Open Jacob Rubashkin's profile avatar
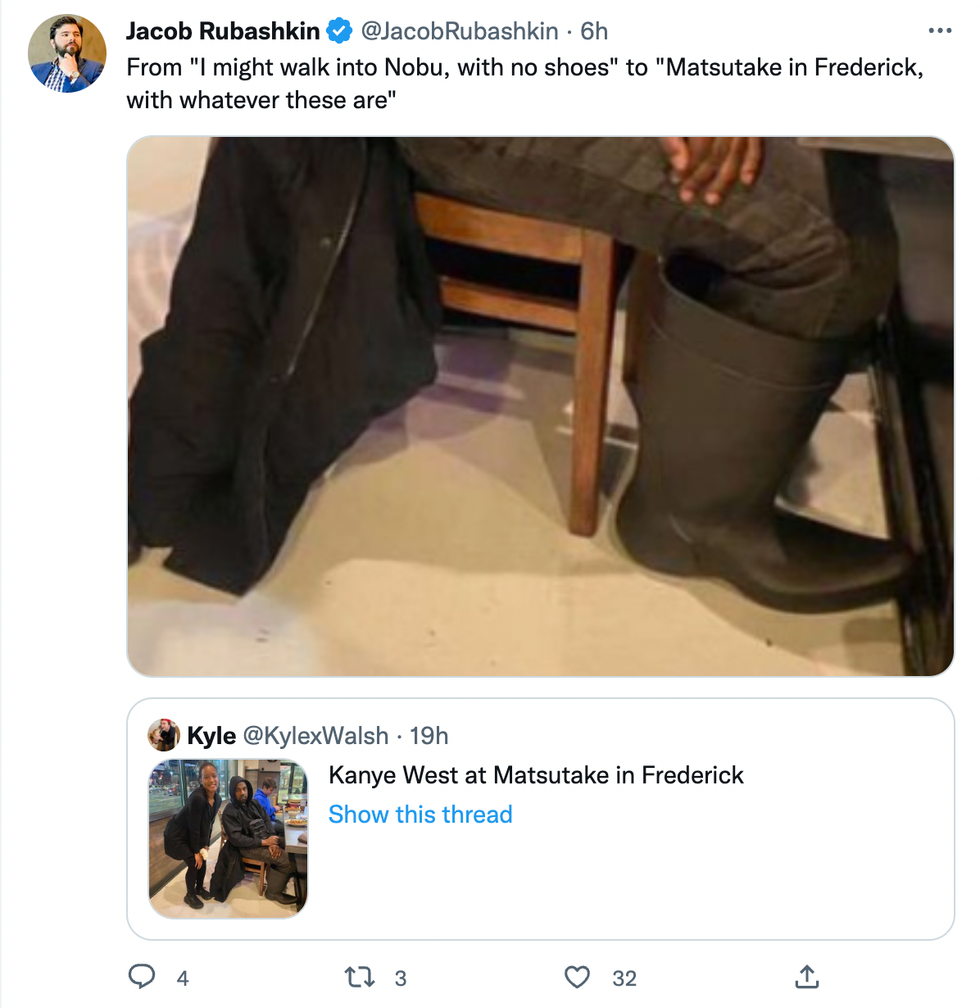 66,54
